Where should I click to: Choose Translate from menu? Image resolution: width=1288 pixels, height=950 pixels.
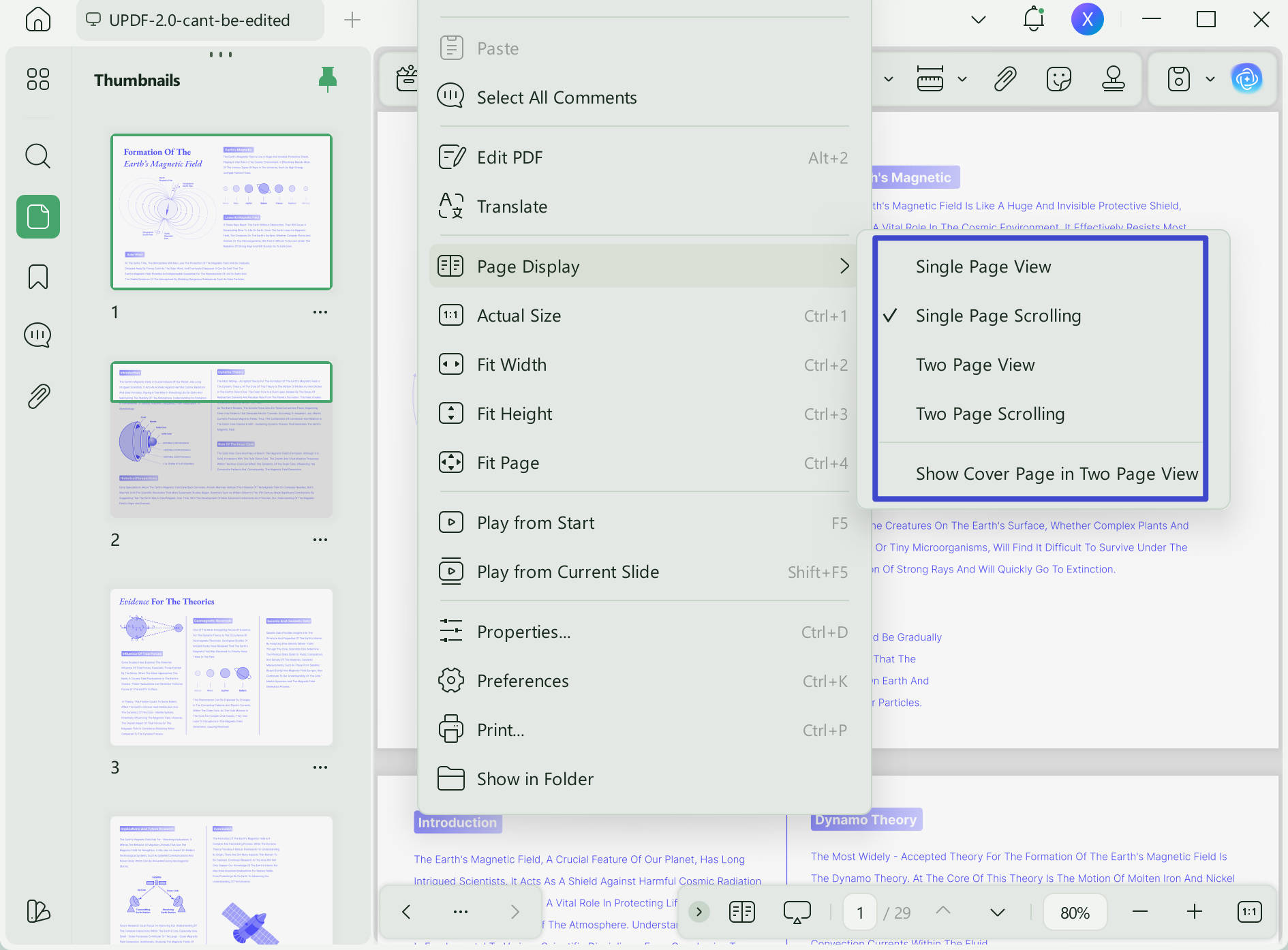click(x=644, y=206)
